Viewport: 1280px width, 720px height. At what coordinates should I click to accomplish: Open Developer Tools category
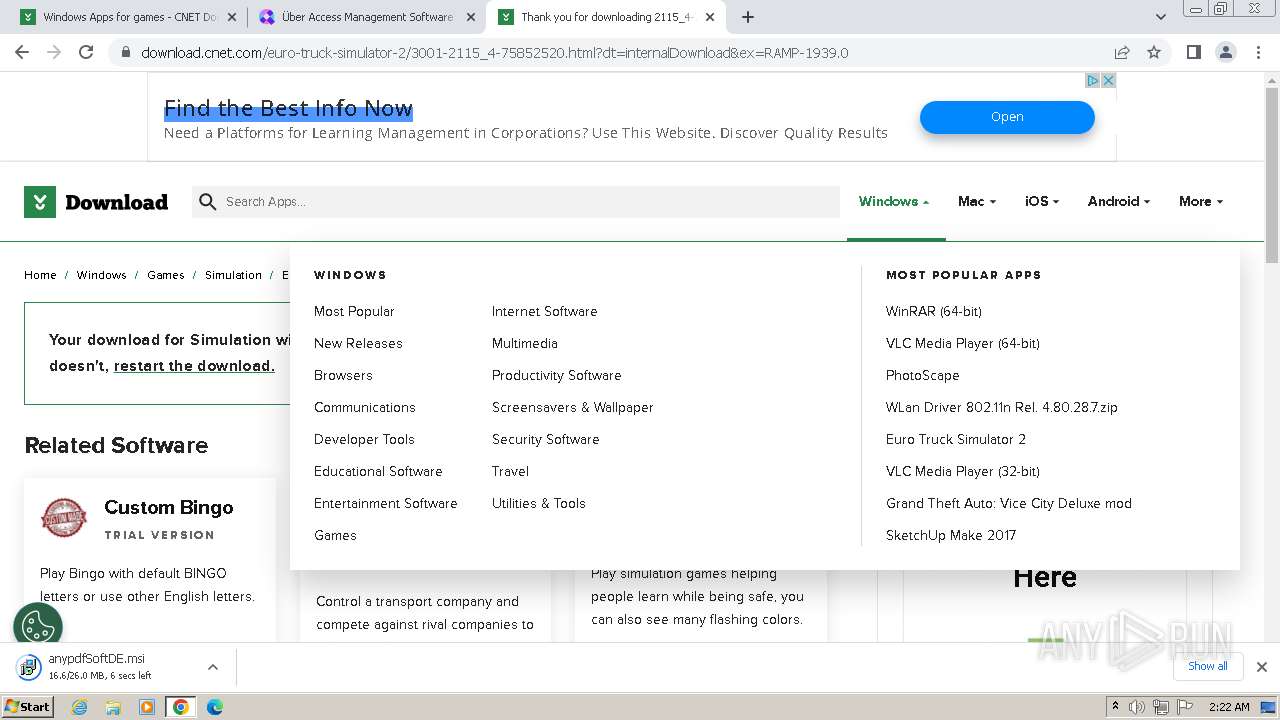[x=364, y=439]
